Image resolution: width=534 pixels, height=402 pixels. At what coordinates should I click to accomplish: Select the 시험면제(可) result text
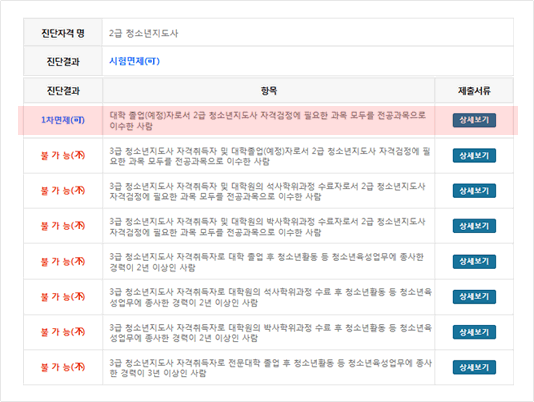134,61
